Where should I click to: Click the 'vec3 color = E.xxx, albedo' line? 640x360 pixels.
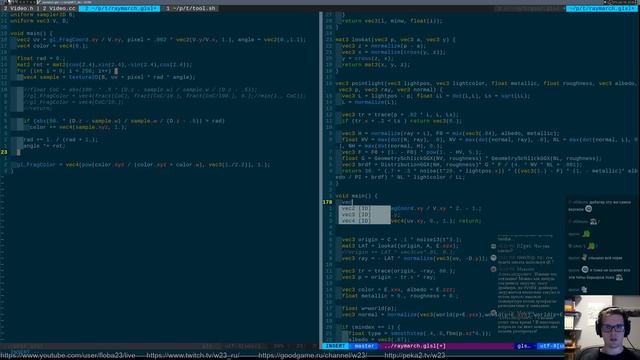pyautogui.click(x=398, y=290)
